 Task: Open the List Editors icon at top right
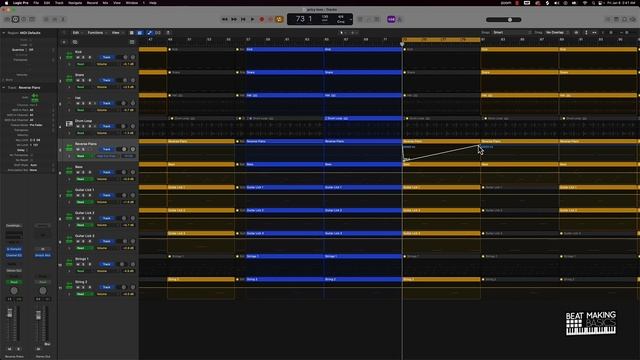[608, 19]
